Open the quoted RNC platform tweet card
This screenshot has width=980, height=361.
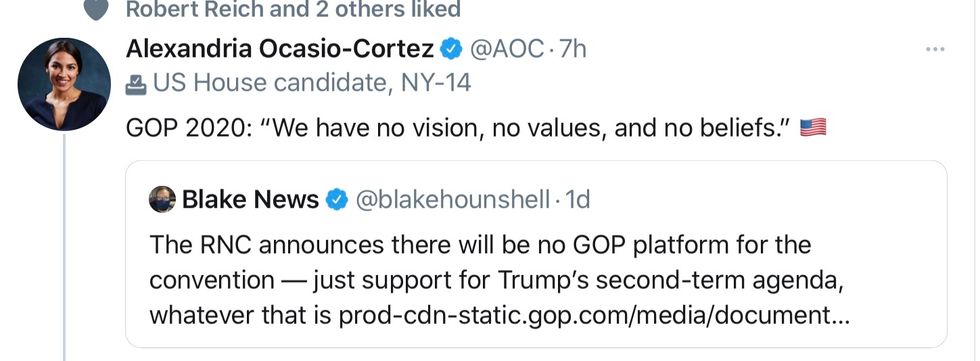536,254
